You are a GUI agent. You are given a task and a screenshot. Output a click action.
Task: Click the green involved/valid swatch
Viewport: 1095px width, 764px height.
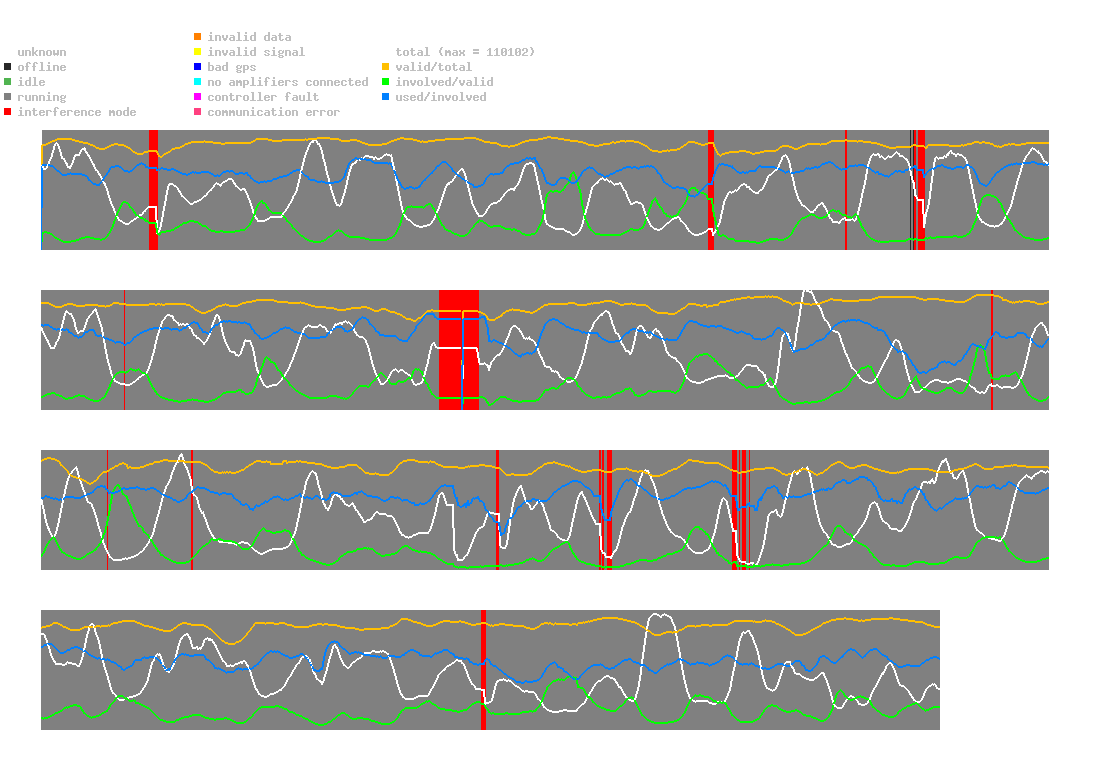[385, 82]
